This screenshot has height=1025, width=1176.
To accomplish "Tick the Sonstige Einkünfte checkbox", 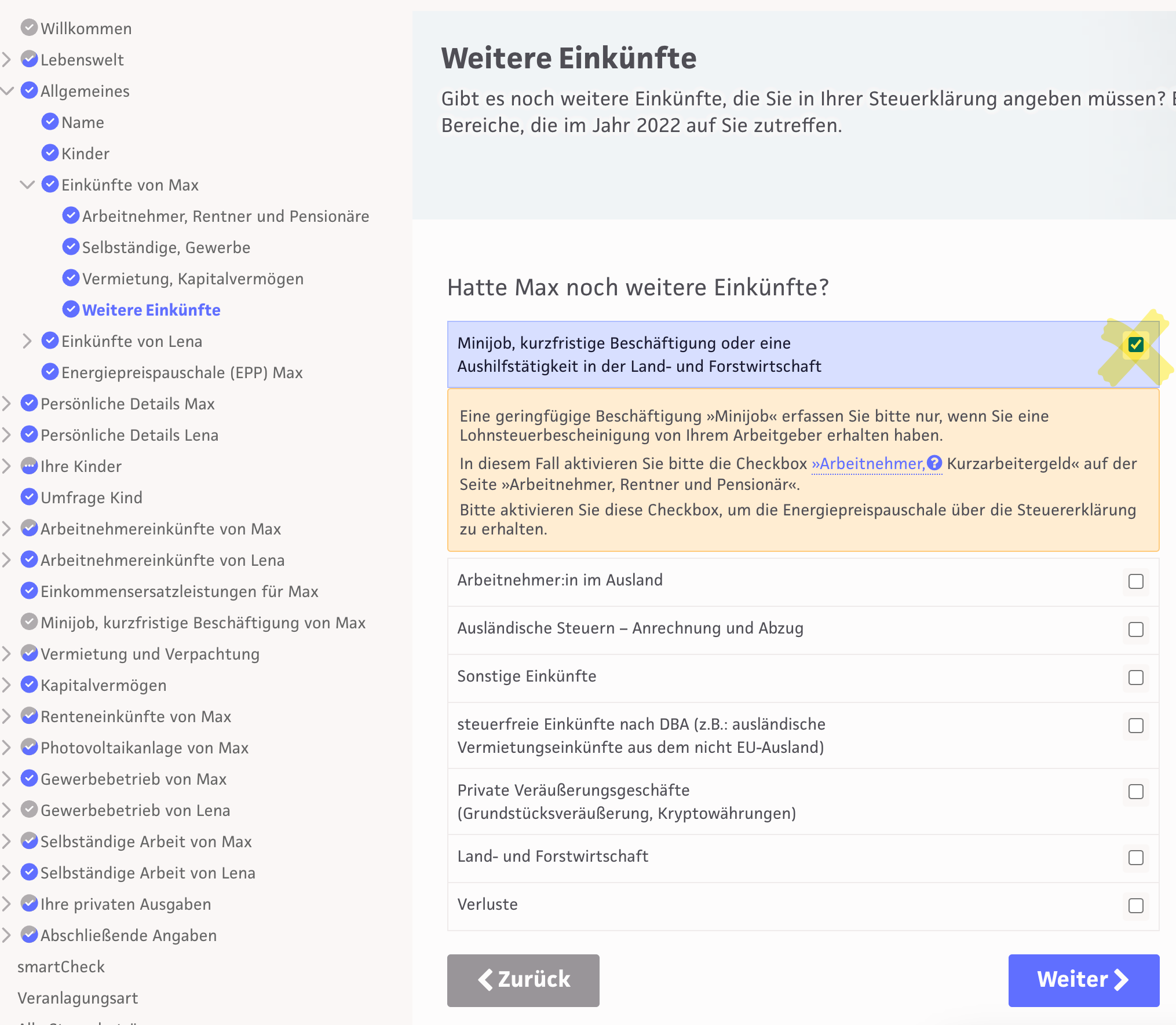I will [1135, 678].
